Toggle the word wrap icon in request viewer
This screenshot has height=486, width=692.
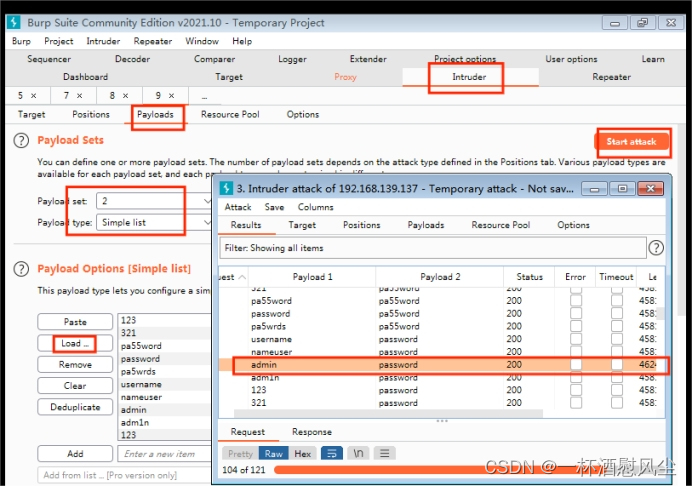point(332,453)
